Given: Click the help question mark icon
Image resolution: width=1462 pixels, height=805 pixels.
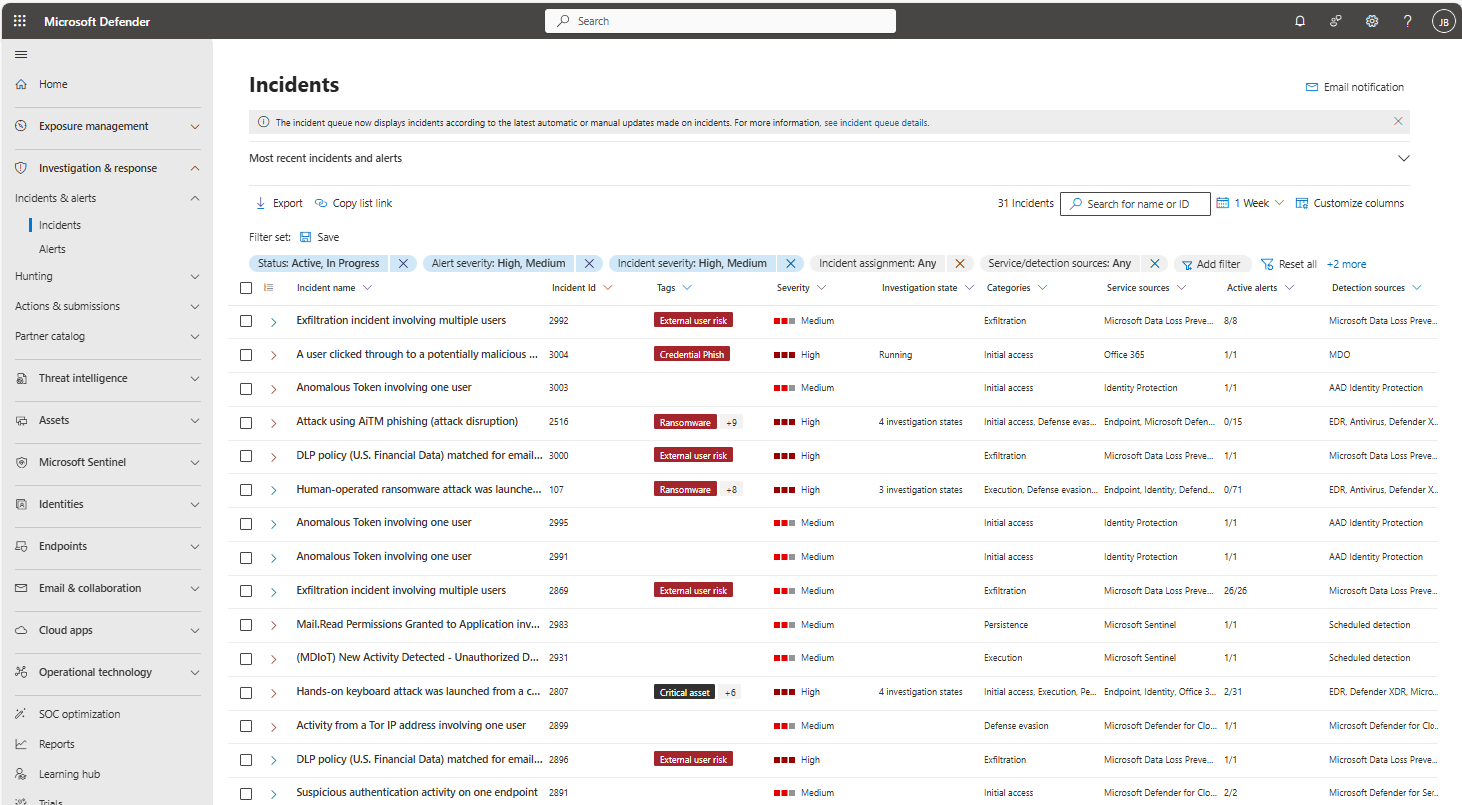Looking at the screenshot, I should pos(1407,21).
